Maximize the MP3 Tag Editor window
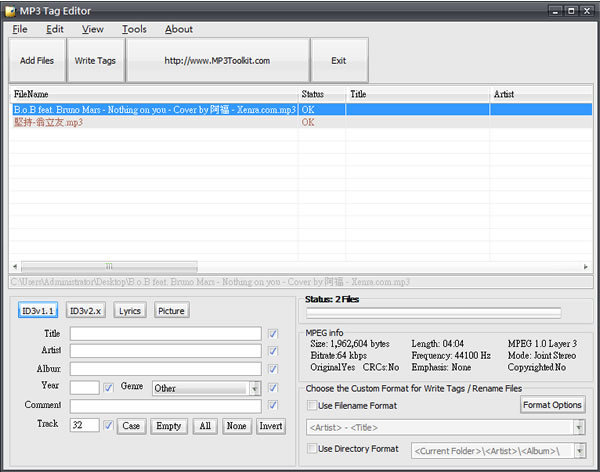Viewport: 600px width, 472px height. point(571,11)
